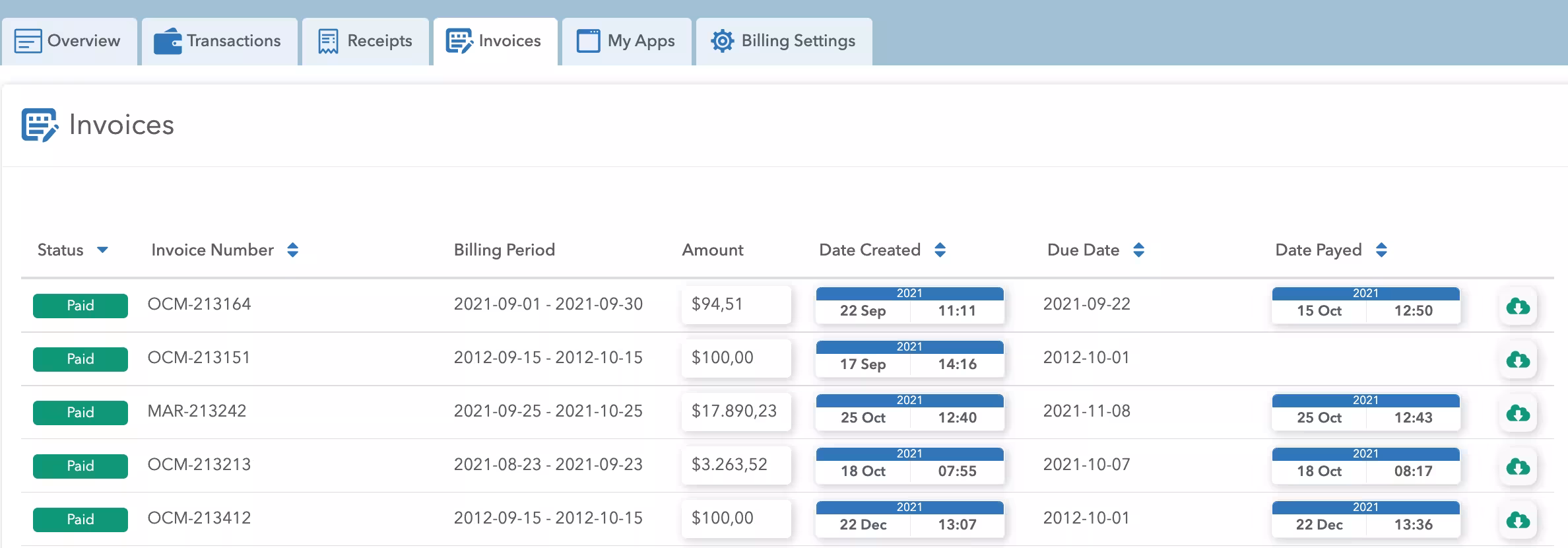Viewport: 1568px width, 548px height.
Task: Go to the My Apps tab
Action: click(626, 41)
